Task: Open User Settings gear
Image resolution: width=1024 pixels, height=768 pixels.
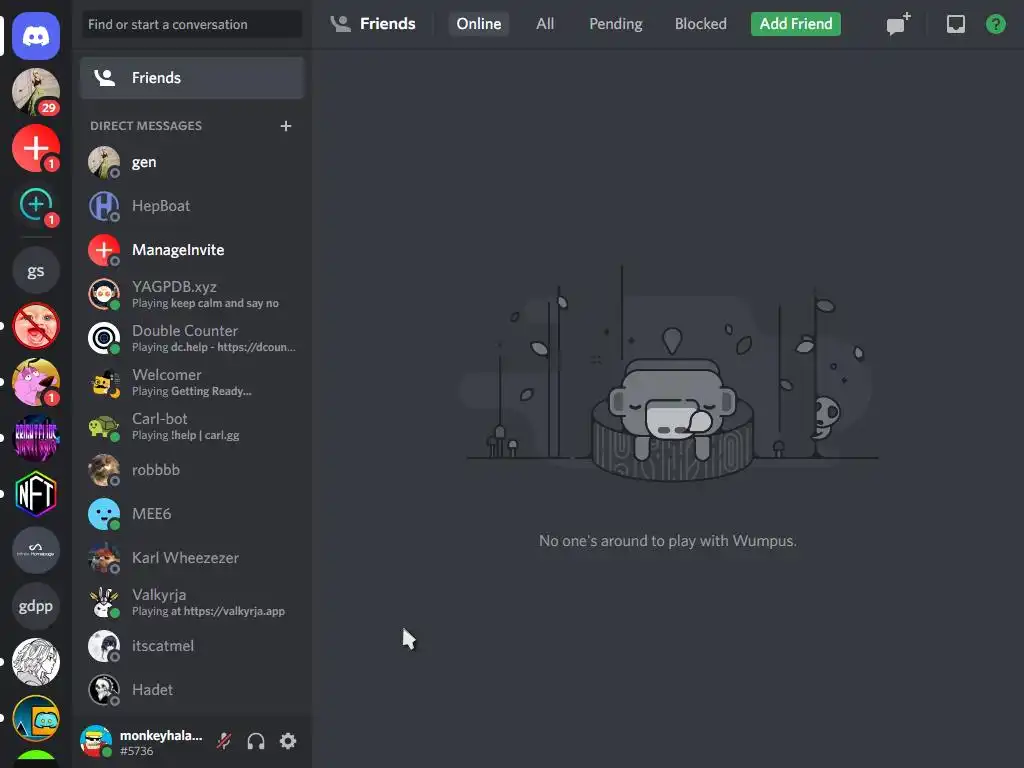Action: point(288,741)
